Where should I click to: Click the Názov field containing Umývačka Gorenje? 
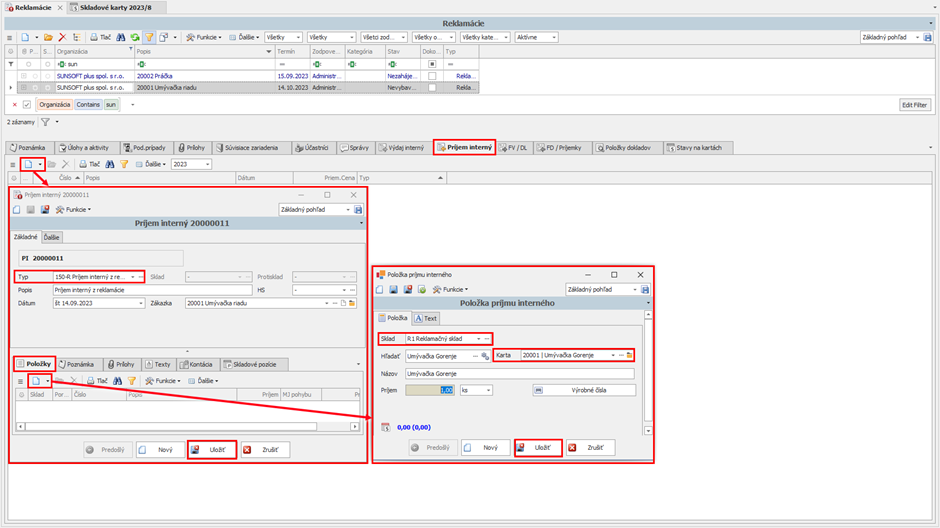click(519, 373)
